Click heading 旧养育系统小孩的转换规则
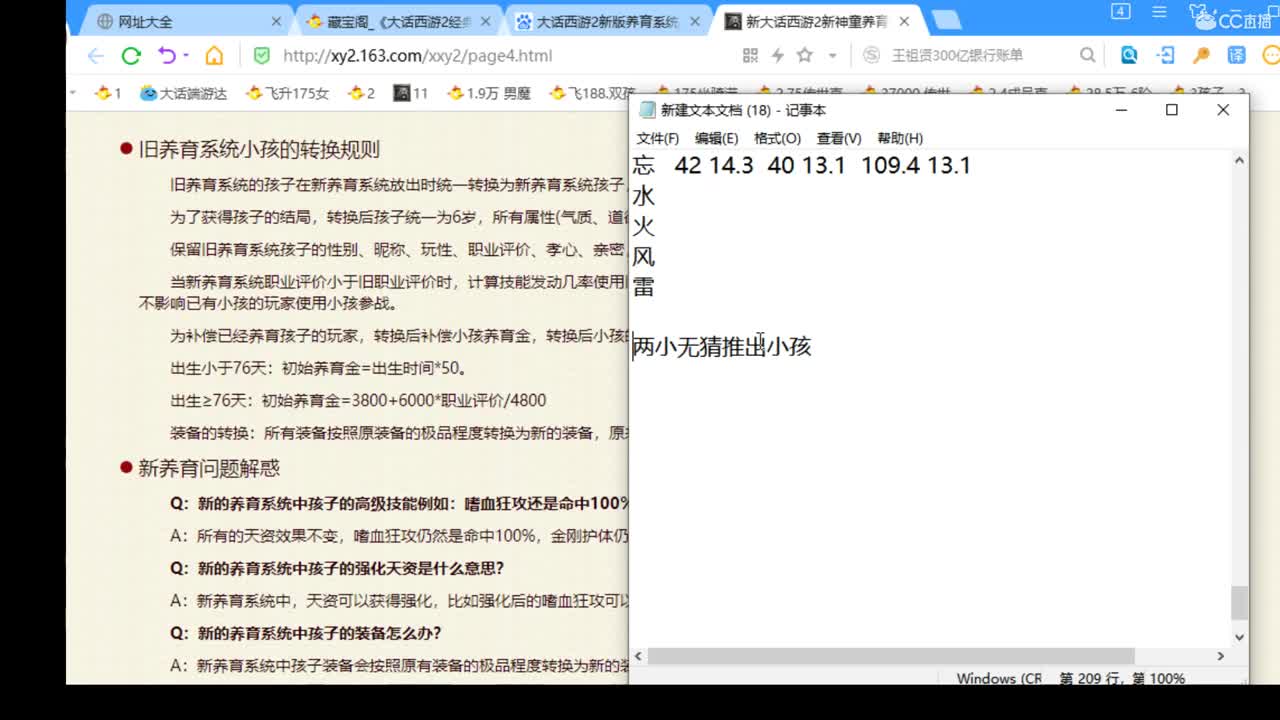The height and width of the screenshot is (720, 1280). click(x=259, y=150)
